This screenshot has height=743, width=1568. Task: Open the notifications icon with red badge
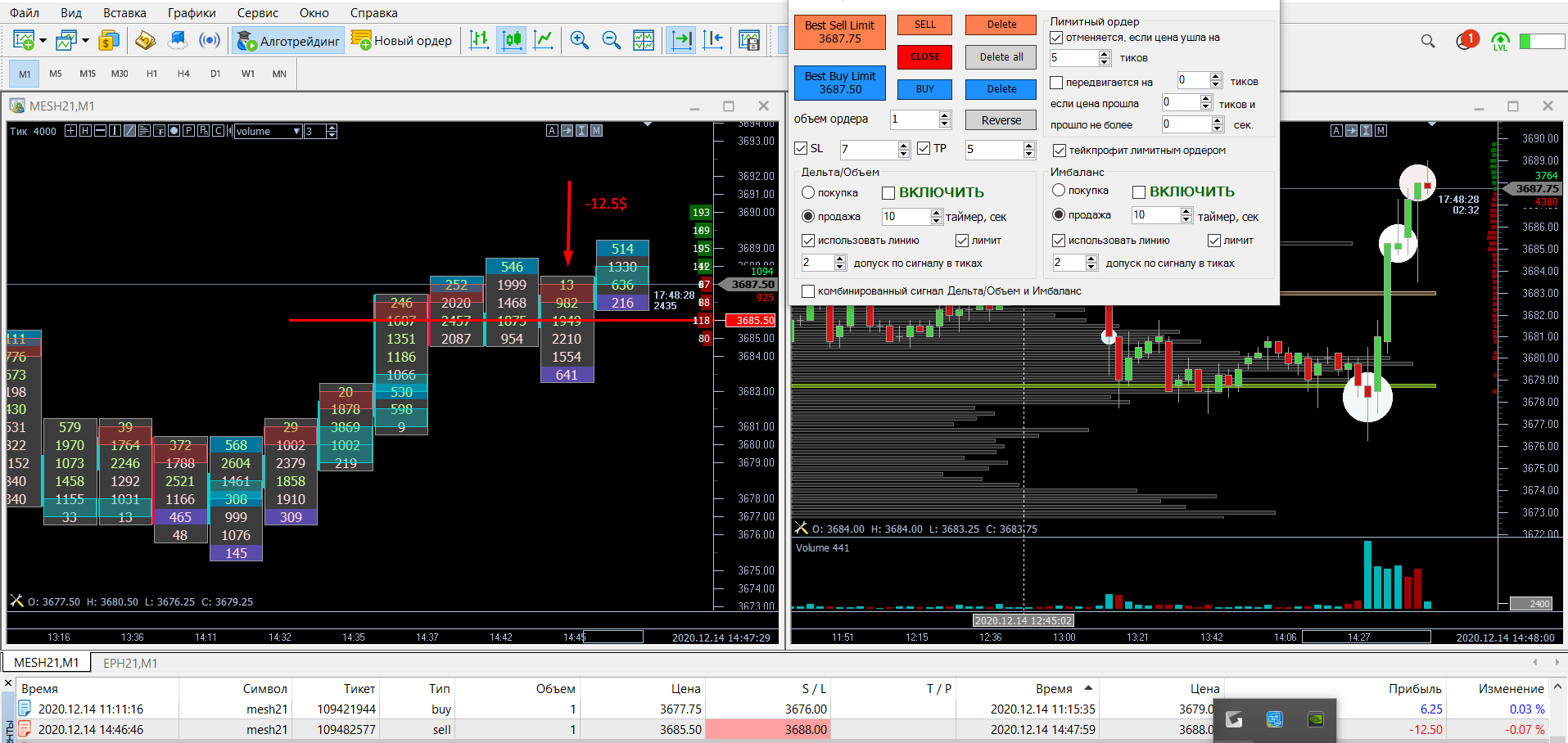(x=1466, y=40)
